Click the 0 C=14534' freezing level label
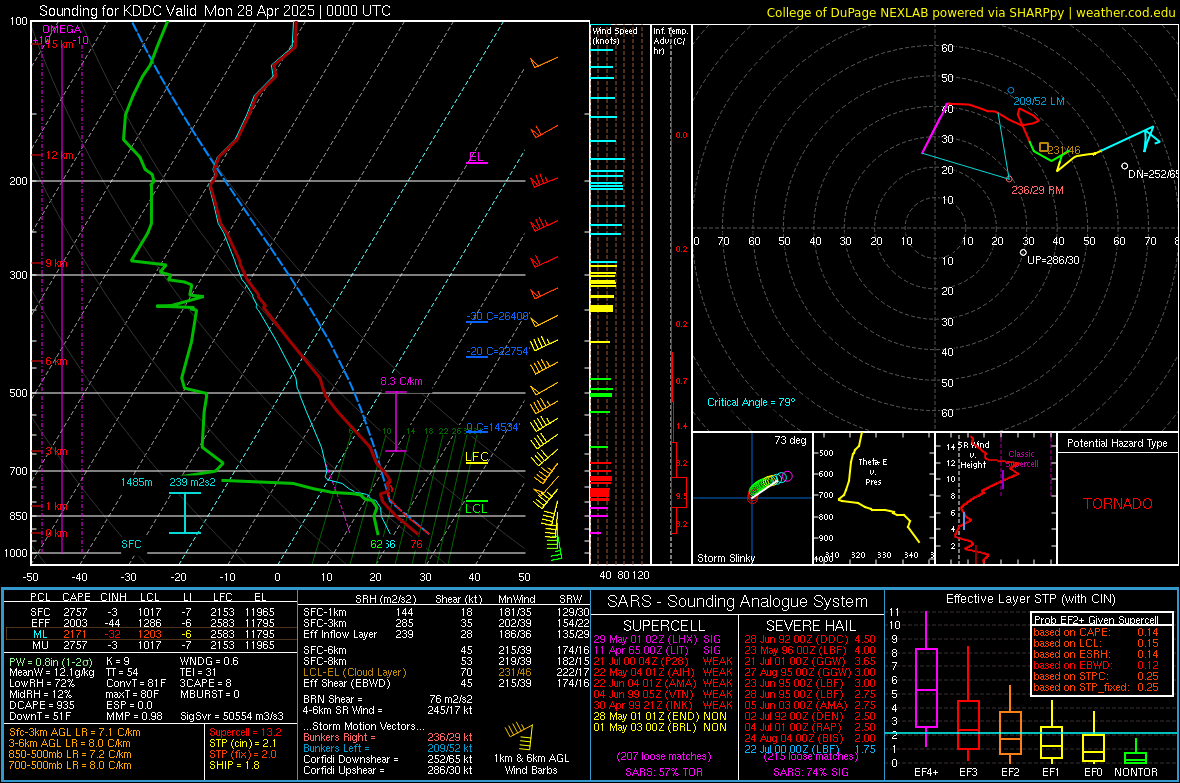This screenshot has width=1180, height=783. (x=493, y=427)
